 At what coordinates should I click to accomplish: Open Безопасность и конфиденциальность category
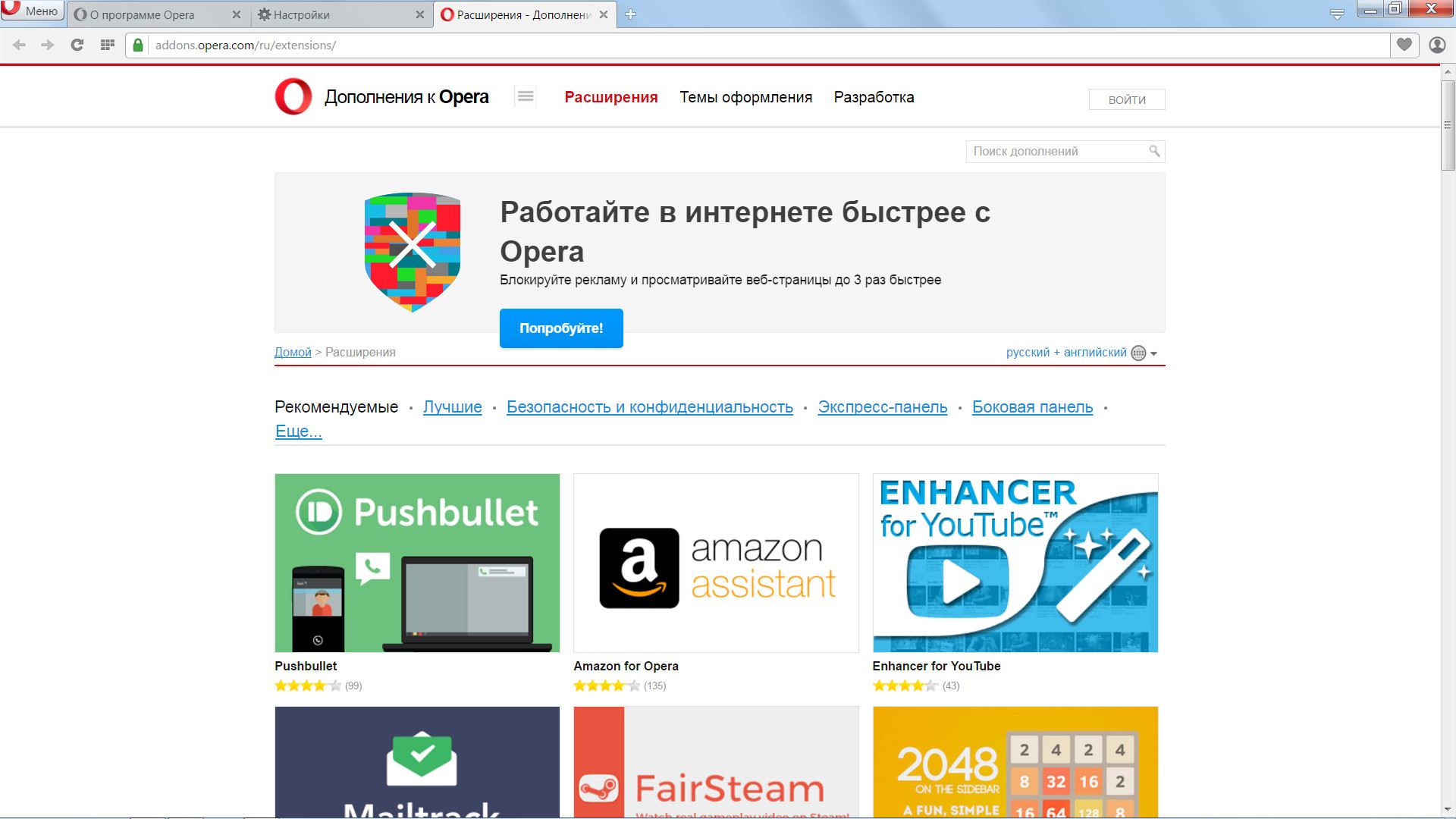650,407
